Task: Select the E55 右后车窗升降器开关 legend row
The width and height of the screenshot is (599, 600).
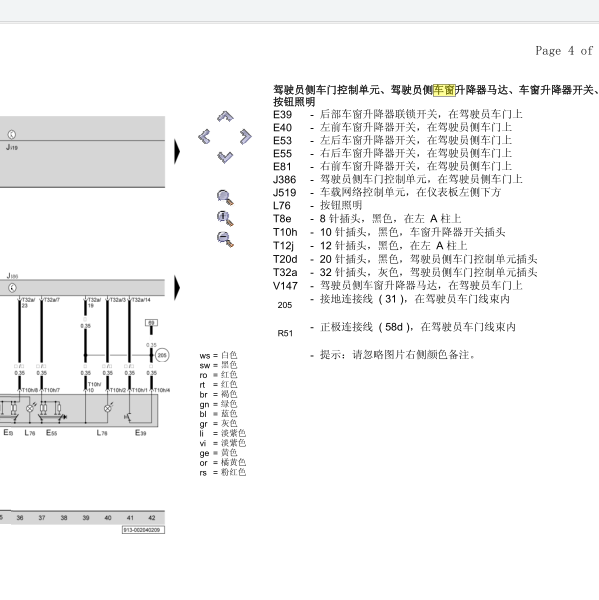Action: [x=392, y=153]
